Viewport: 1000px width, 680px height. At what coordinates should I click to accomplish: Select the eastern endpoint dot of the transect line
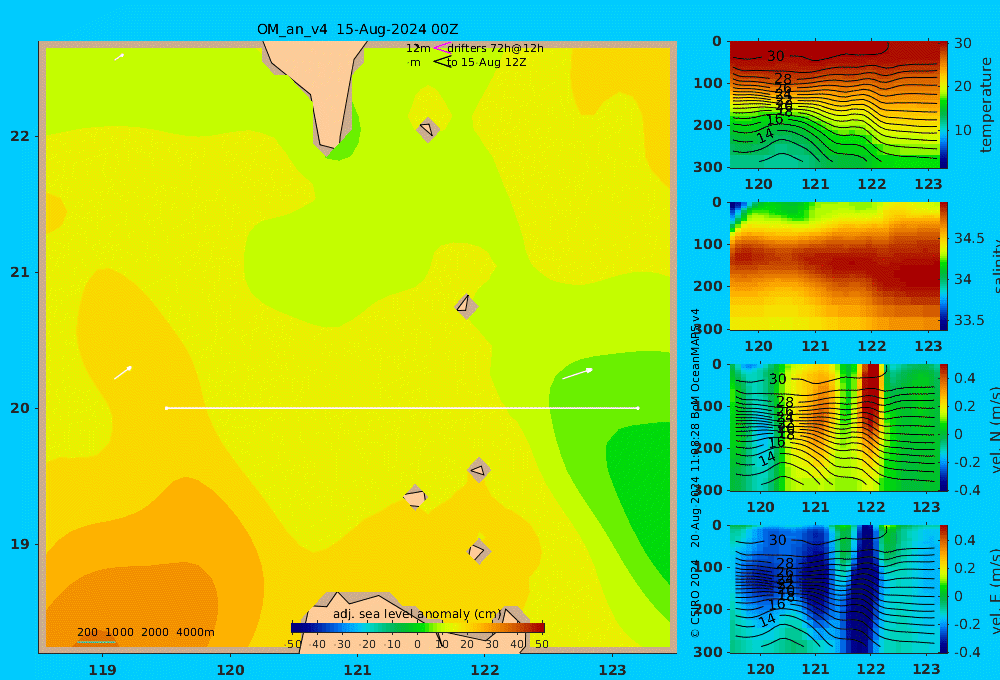[638, 408]
